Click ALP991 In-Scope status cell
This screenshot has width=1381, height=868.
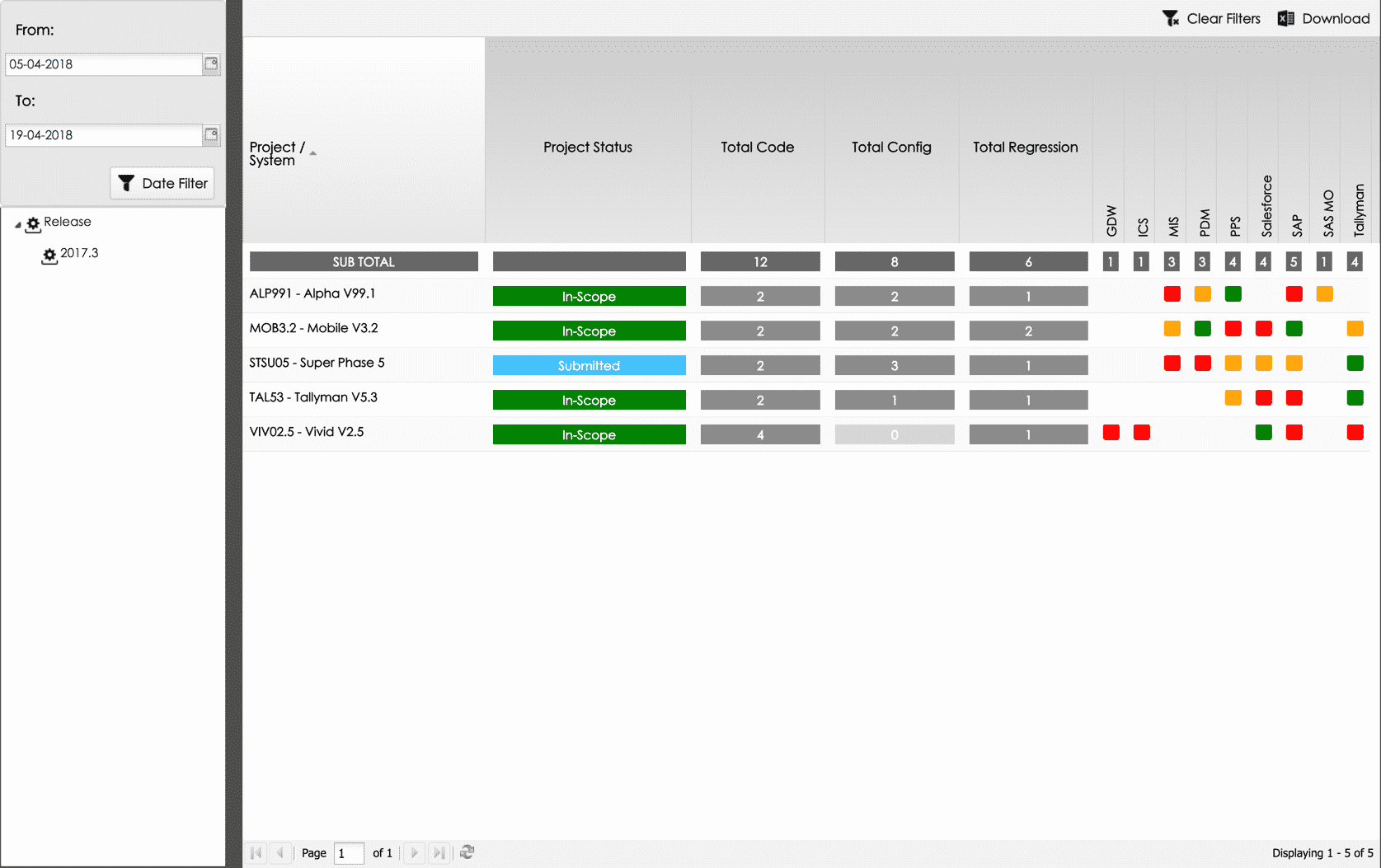click(589, 296)
